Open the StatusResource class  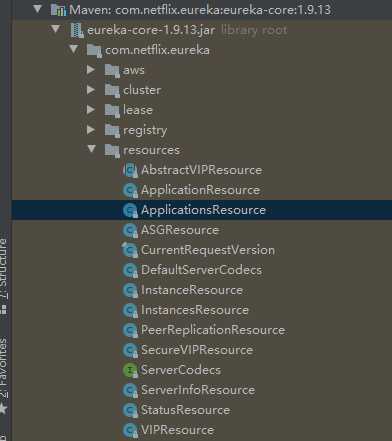[x=185, y=410]
